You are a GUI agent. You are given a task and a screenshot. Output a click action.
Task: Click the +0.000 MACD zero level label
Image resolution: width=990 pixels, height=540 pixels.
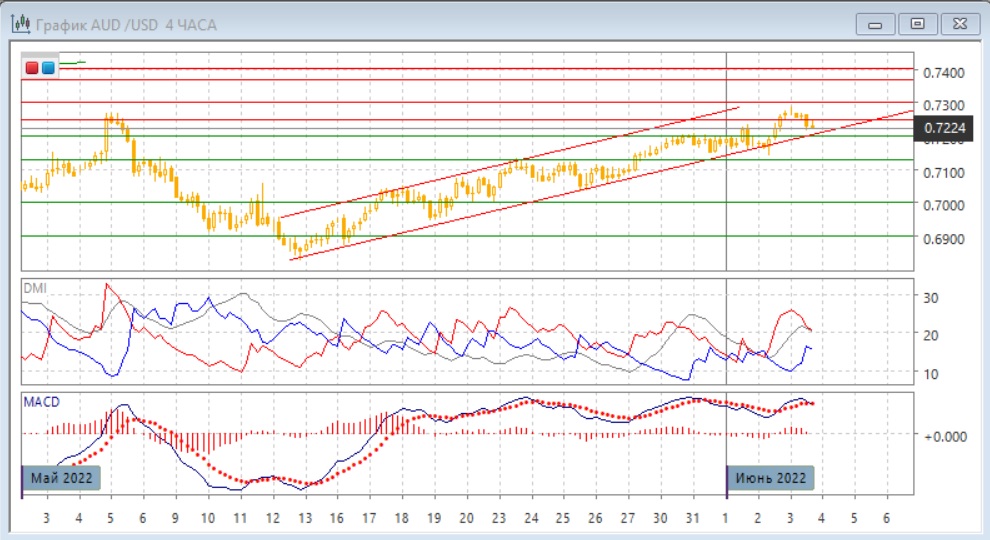coord(946,436)
